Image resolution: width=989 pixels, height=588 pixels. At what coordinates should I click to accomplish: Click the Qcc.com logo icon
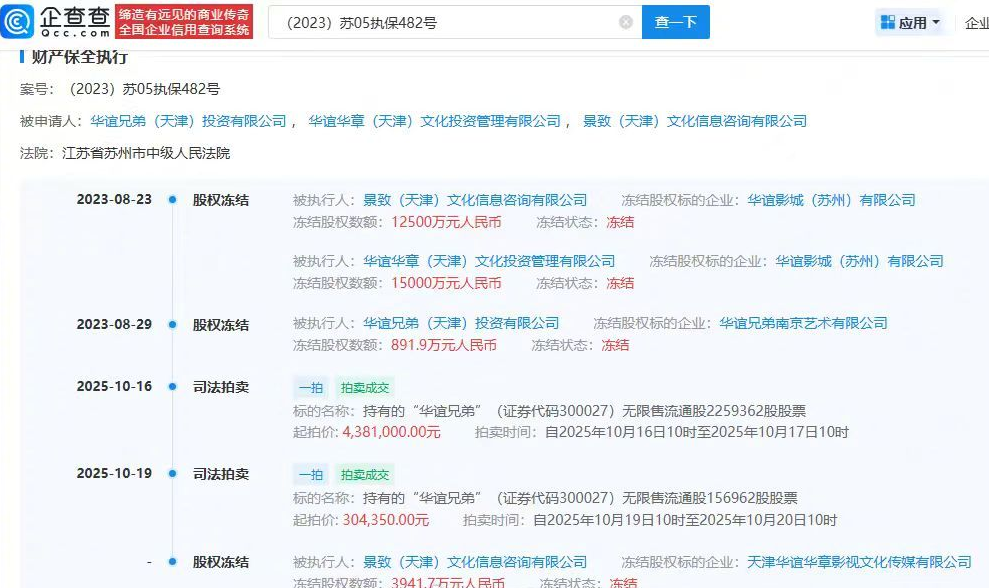(x=18, y=21)
